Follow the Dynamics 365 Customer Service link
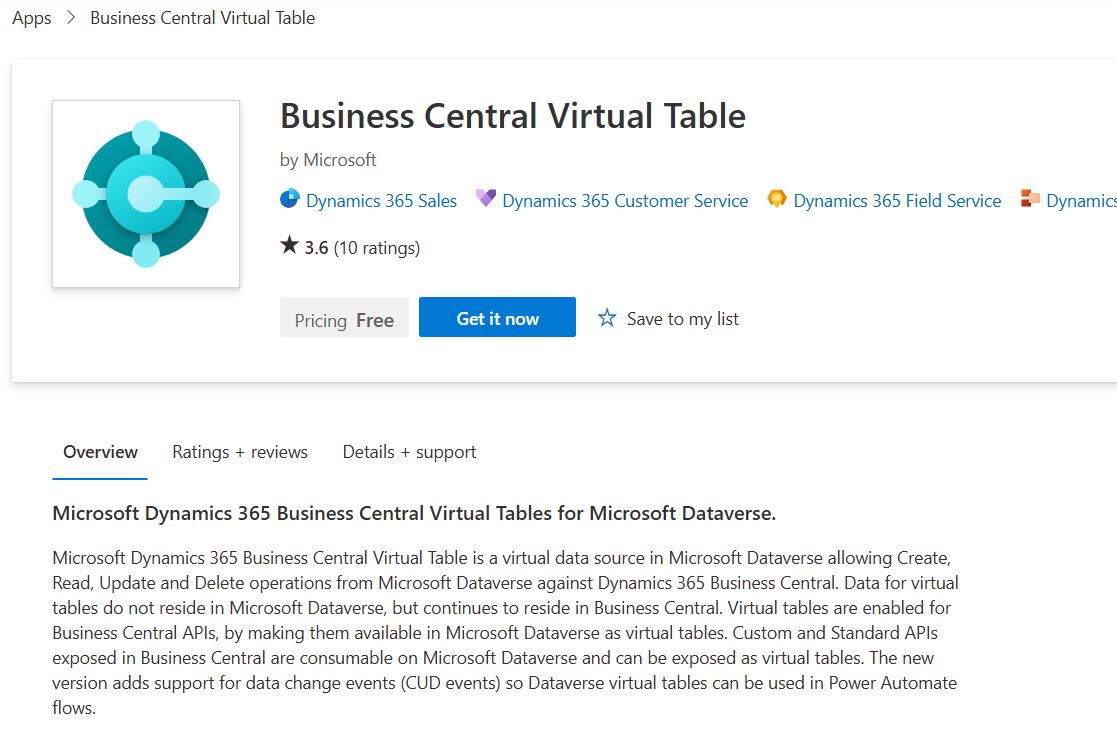Screen dimensions: 1117x750 (x=623, y=199)
